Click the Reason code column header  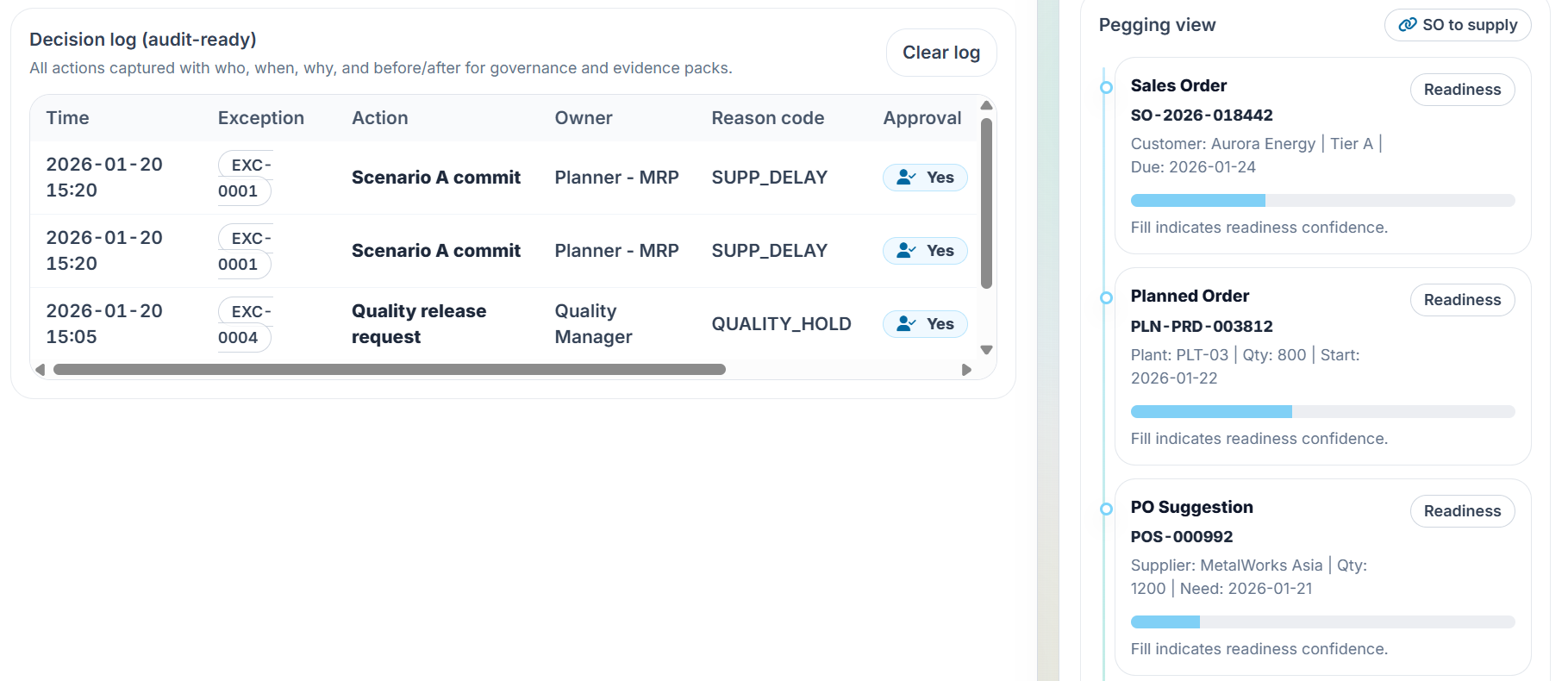click(x=767, y=118)
